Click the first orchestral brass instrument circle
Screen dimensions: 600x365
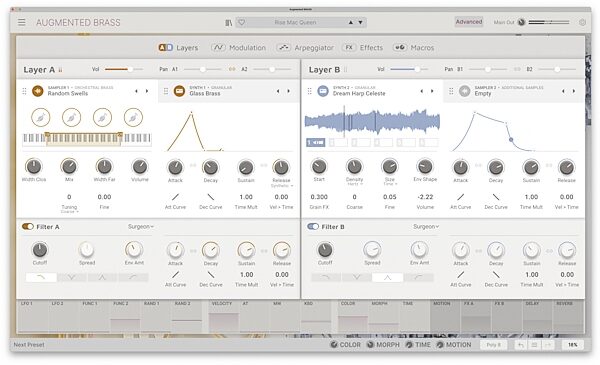pyautogui.click(x=41, y=117)
